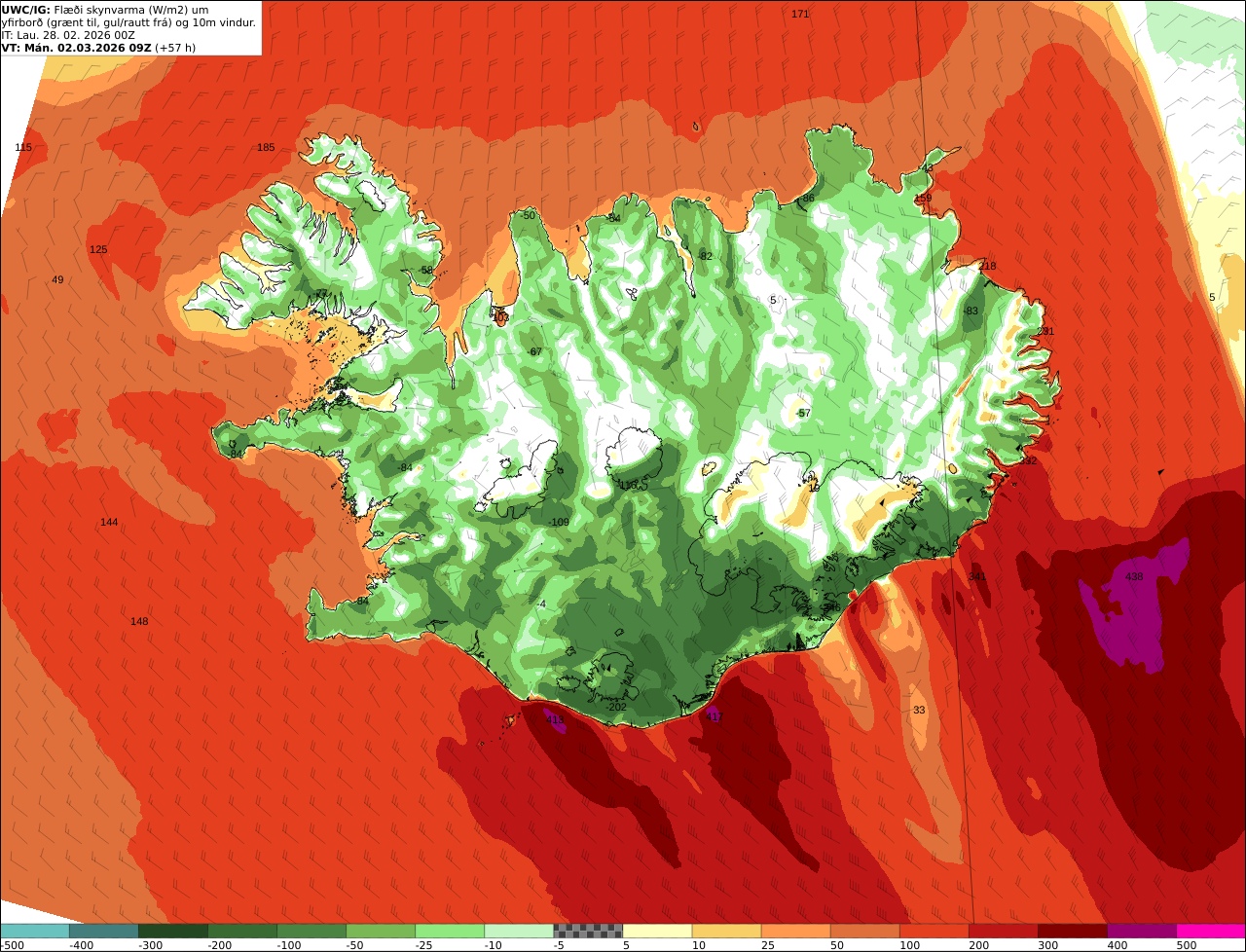Click the 438 value in the purple area
Viewport: 1246px width, 952px height.
pyautogui.click(x=1134, y=576)
